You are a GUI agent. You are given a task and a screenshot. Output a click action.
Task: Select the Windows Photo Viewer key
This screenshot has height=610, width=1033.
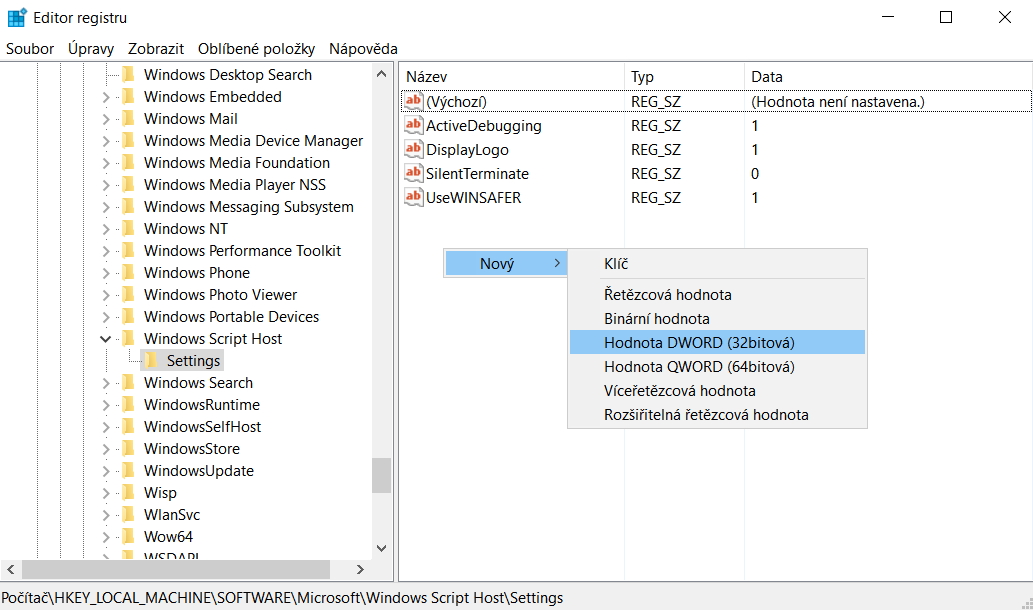pos(220,295)
